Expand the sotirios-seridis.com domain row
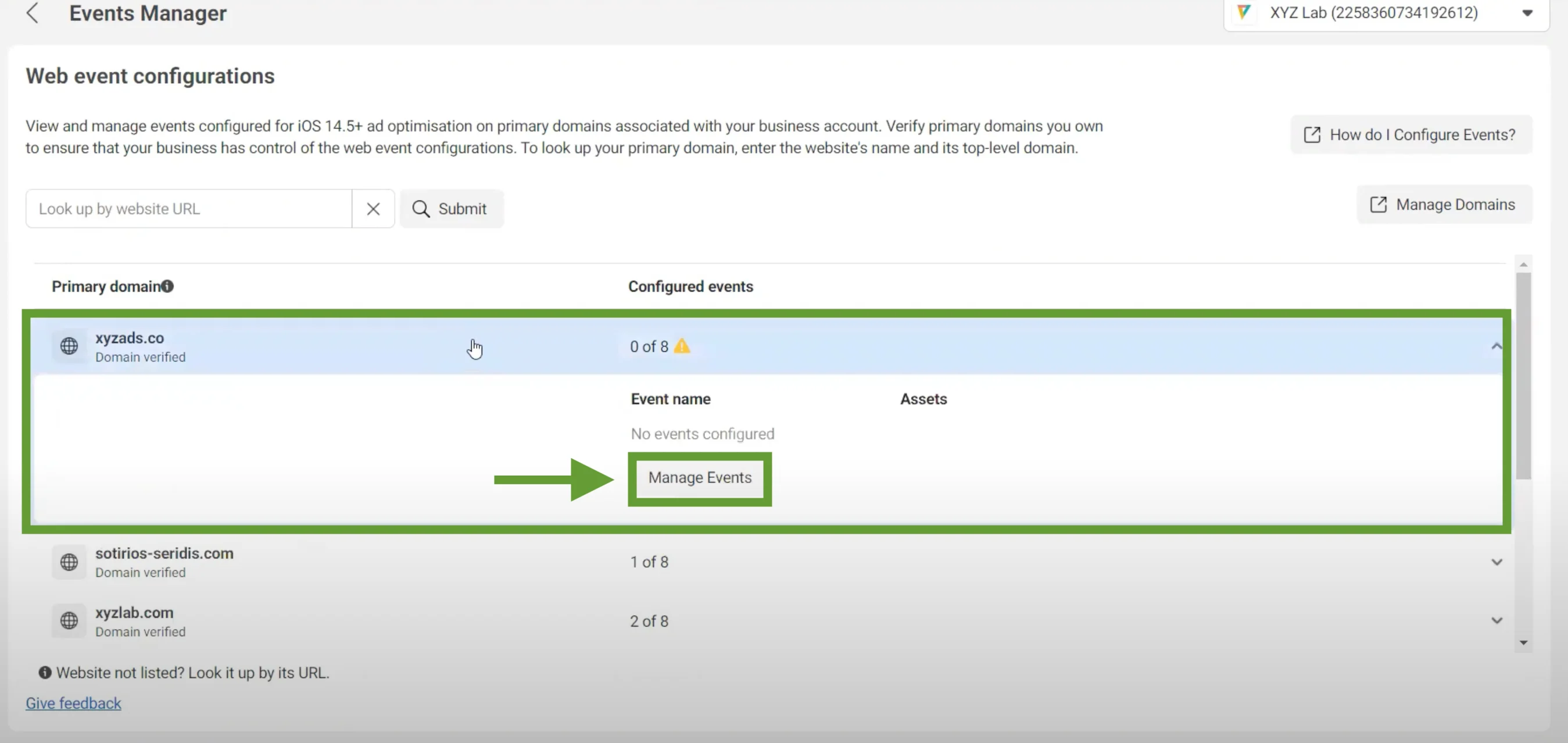This screenshot has width=1568, height=743. click(1496, 562)
